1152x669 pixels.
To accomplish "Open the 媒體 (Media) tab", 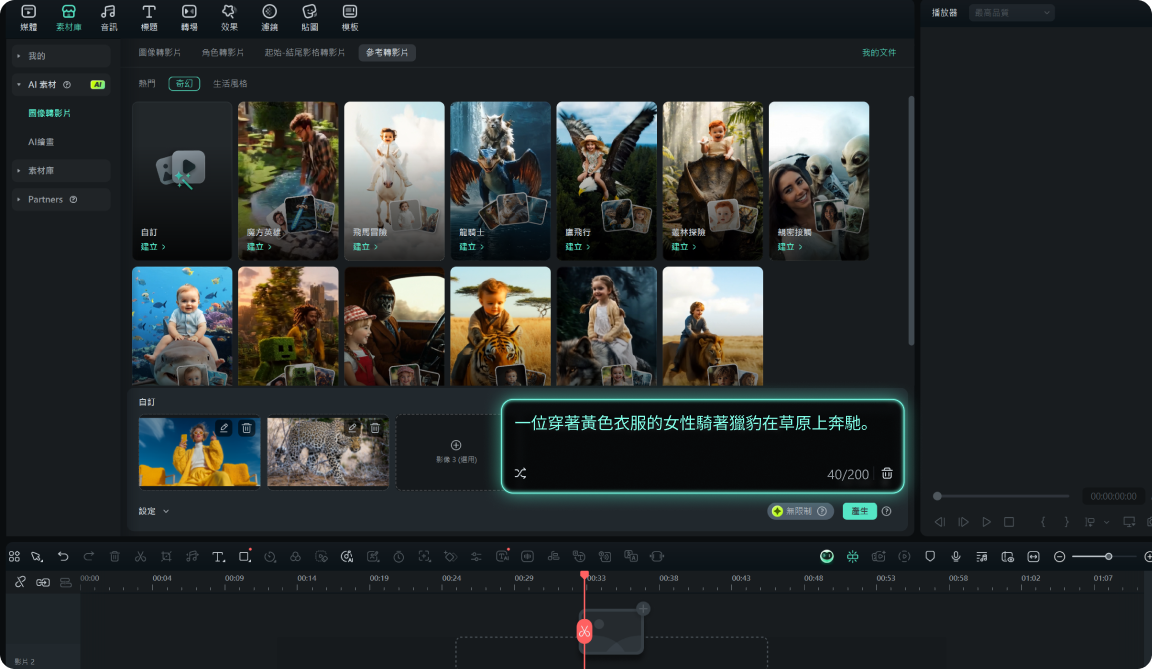I will 29,18.
